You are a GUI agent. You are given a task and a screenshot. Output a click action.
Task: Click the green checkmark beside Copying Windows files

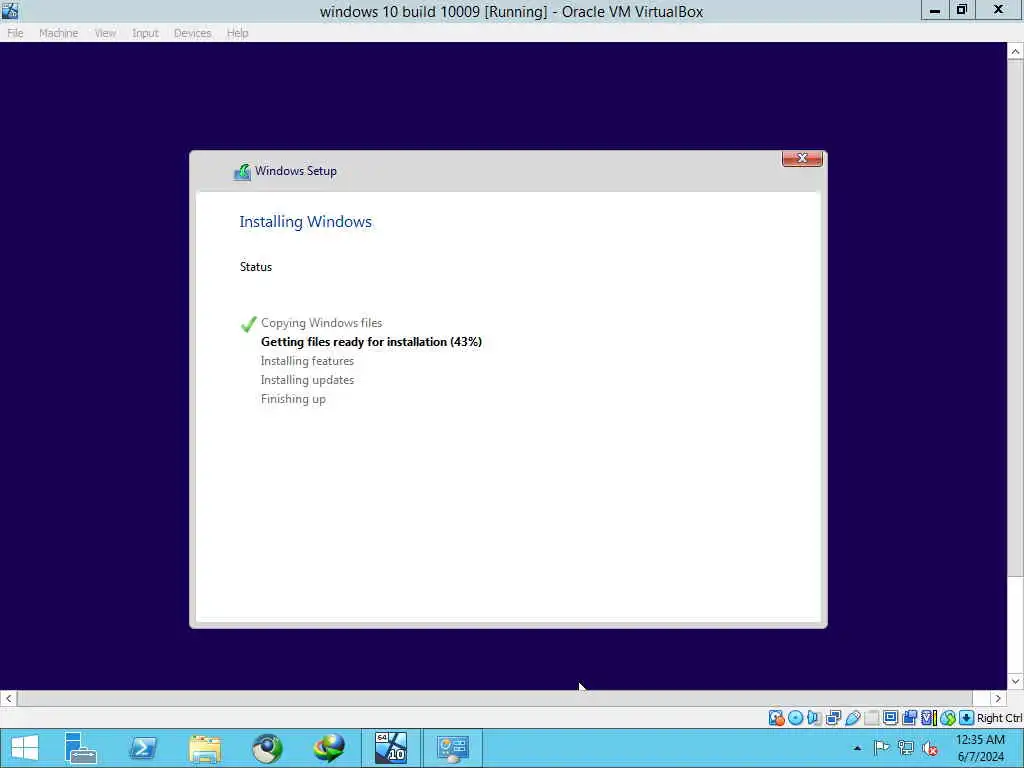pos(248,324)
